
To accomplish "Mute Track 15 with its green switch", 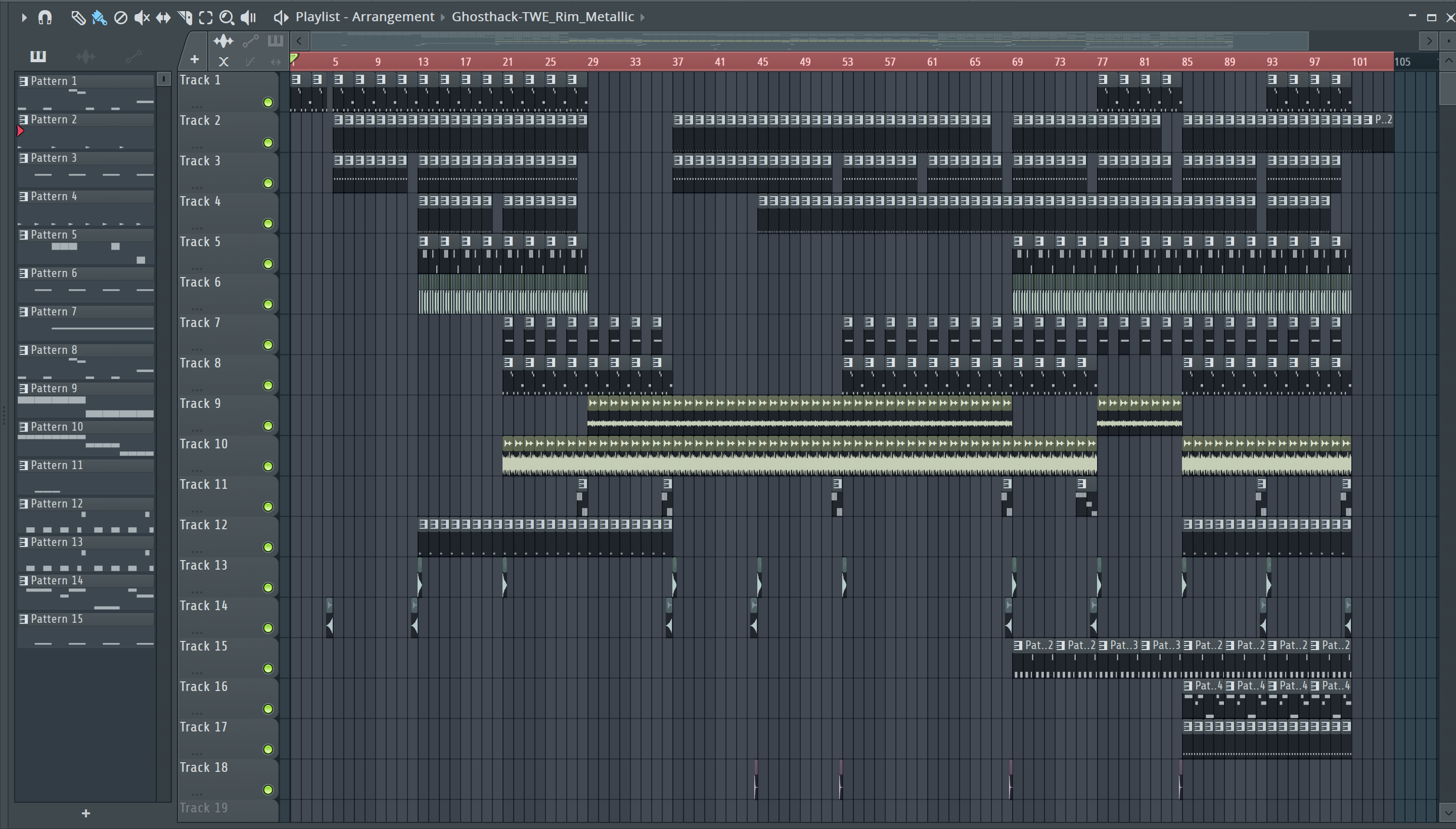I will [267, 668].
